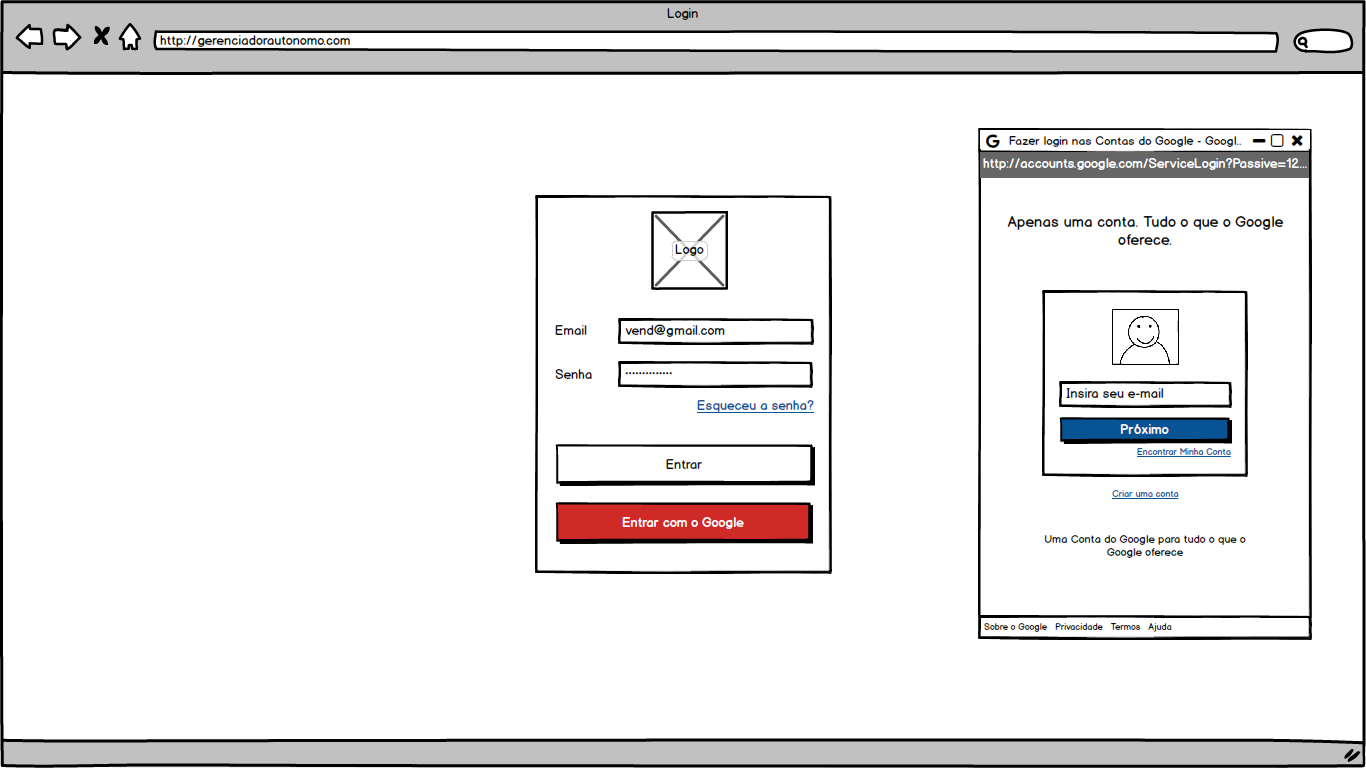Open the 'Encontrar Minha Conta' link
Screen dimensions: 1366x768
tap(1183, 452)
